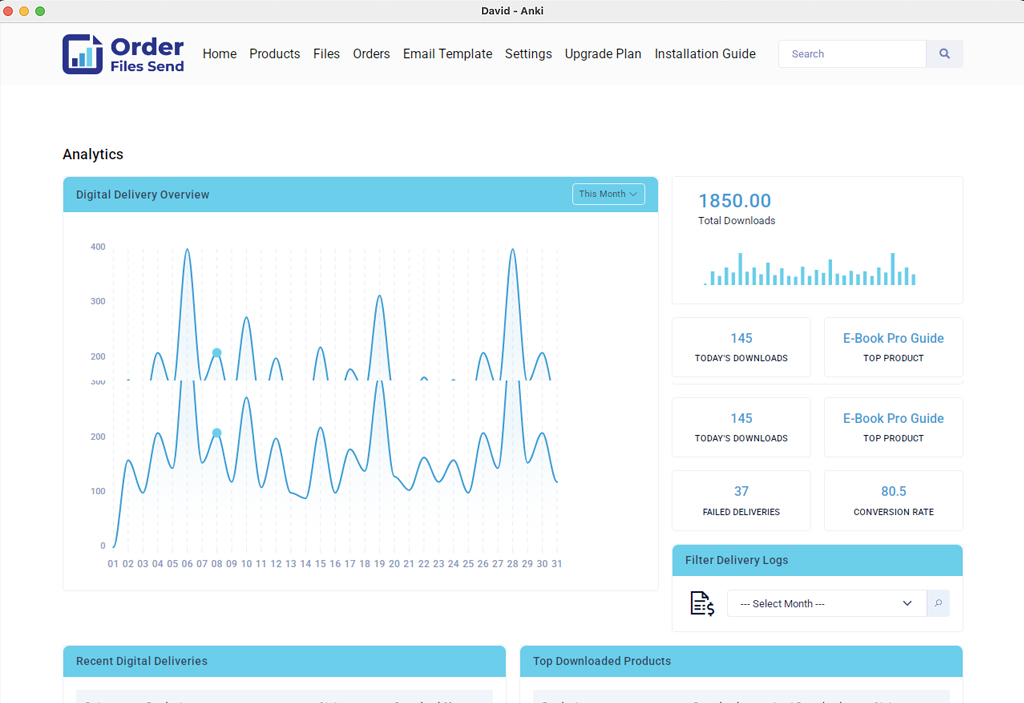This screenshot has width=1024, height=703.
Task: Click the macOS yellow minimize window button
Action: pos(24,11)
